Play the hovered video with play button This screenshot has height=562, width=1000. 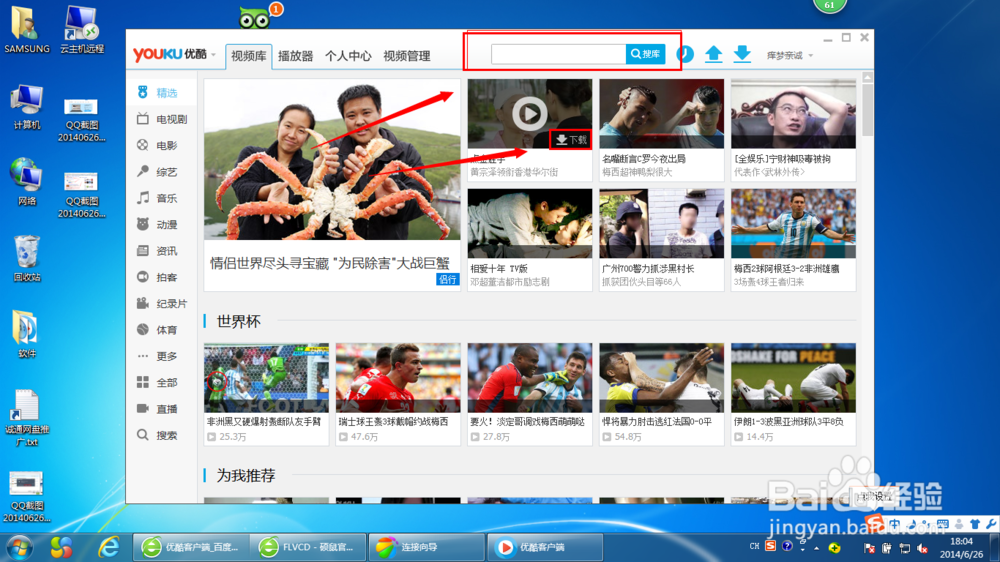(x=529, y=114)
